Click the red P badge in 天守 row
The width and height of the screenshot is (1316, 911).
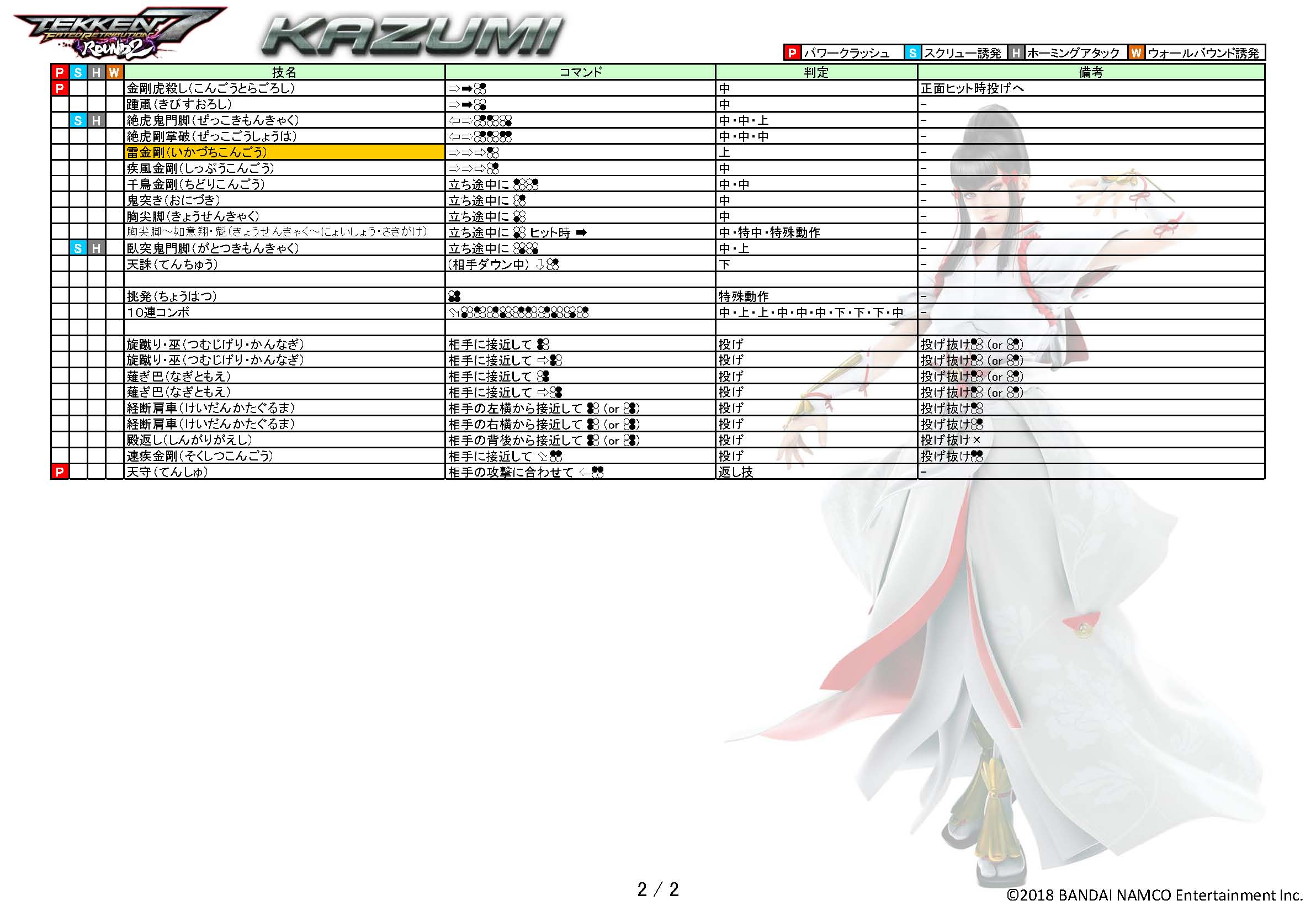coord(60,472)
